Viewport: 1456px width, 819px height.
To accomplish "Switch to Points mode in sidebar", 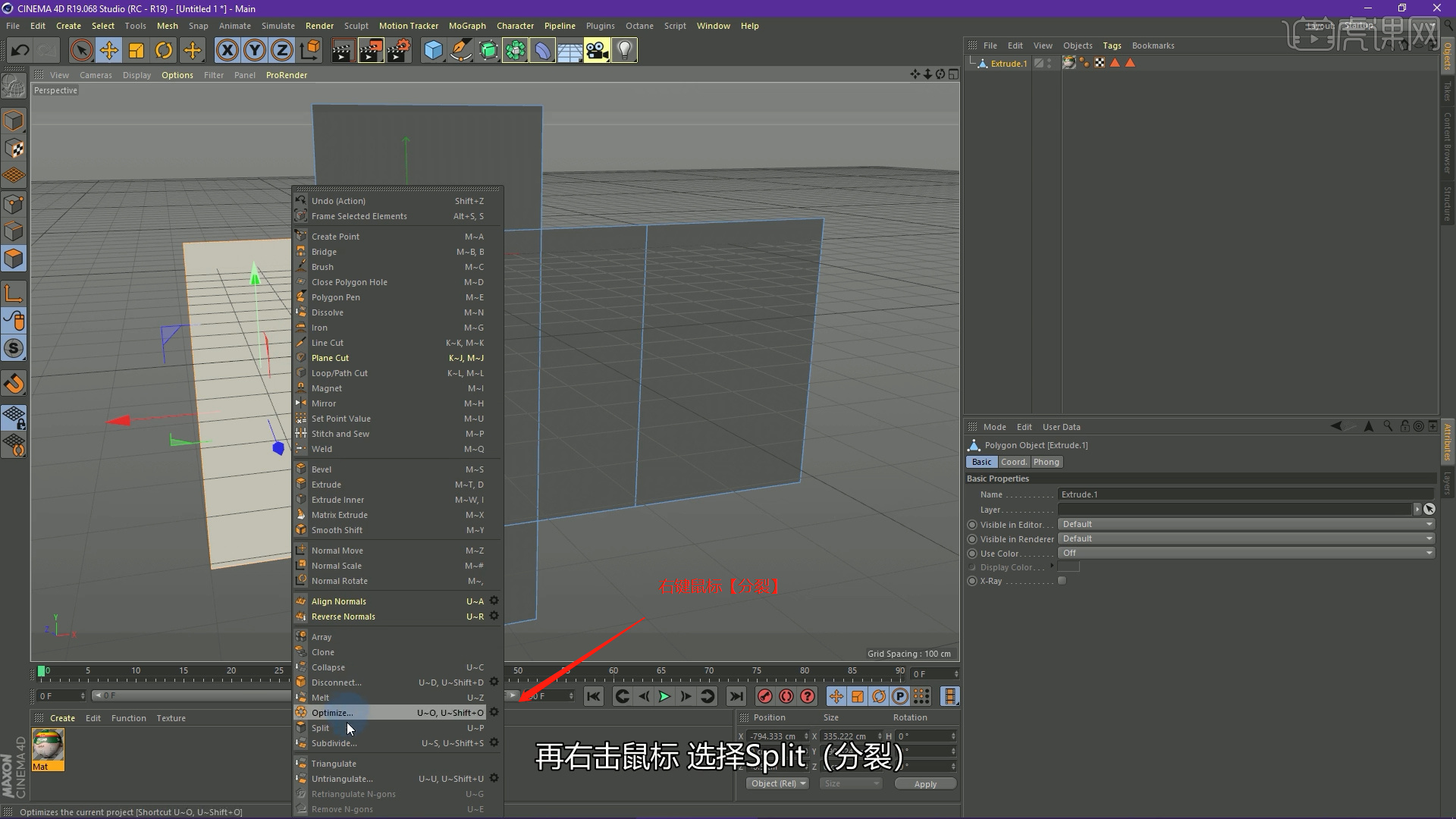I will tap(14, 204).
